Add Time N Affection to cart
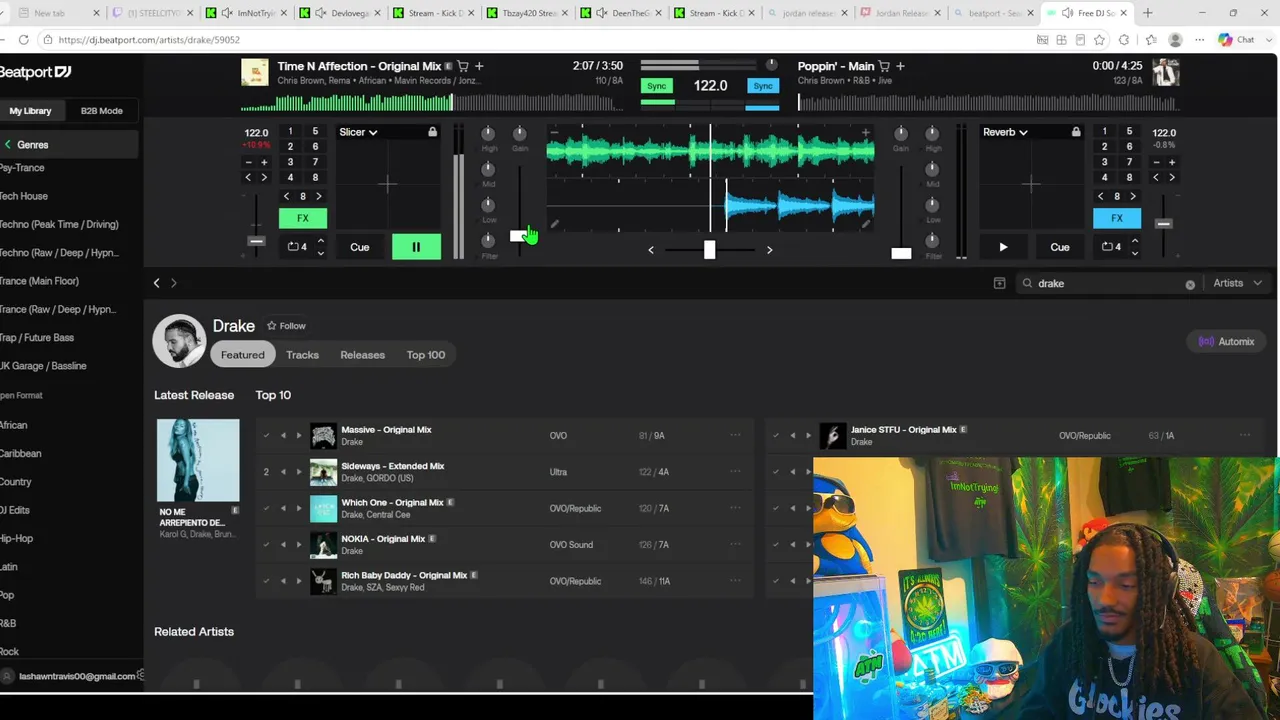This screenshot has width=1280, height=720. (x=463, y=66)
